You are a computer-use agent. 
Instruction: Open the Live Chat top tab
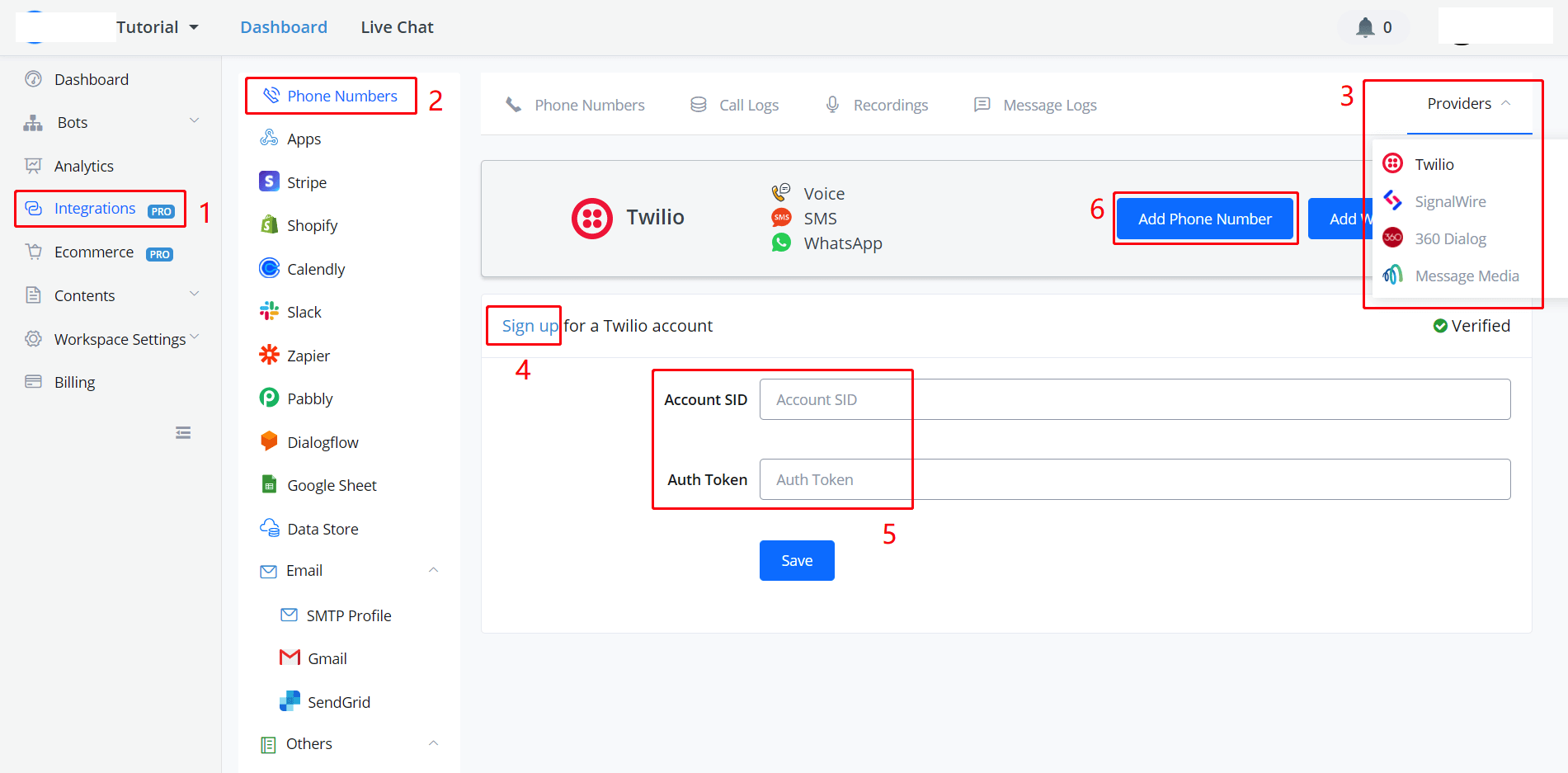coord(397,27)
